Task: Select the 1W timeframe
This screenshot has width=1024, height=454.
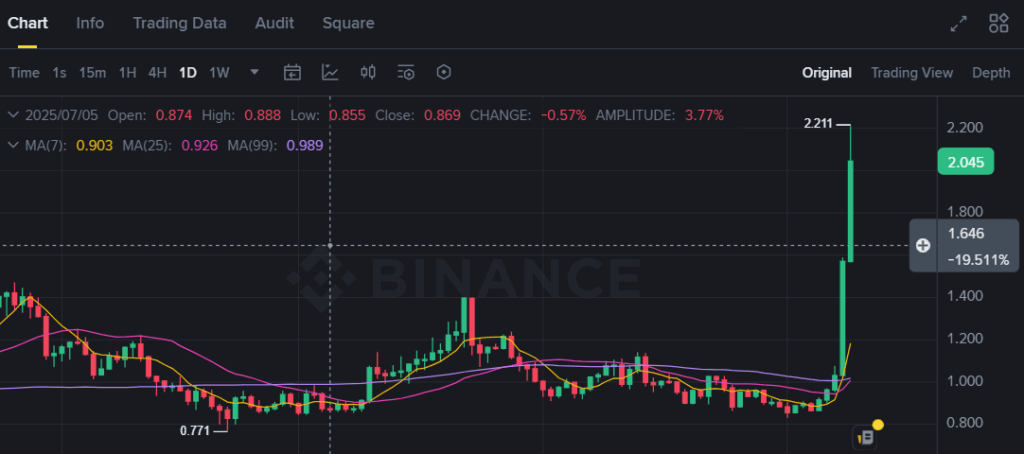Action: [219, 72]
